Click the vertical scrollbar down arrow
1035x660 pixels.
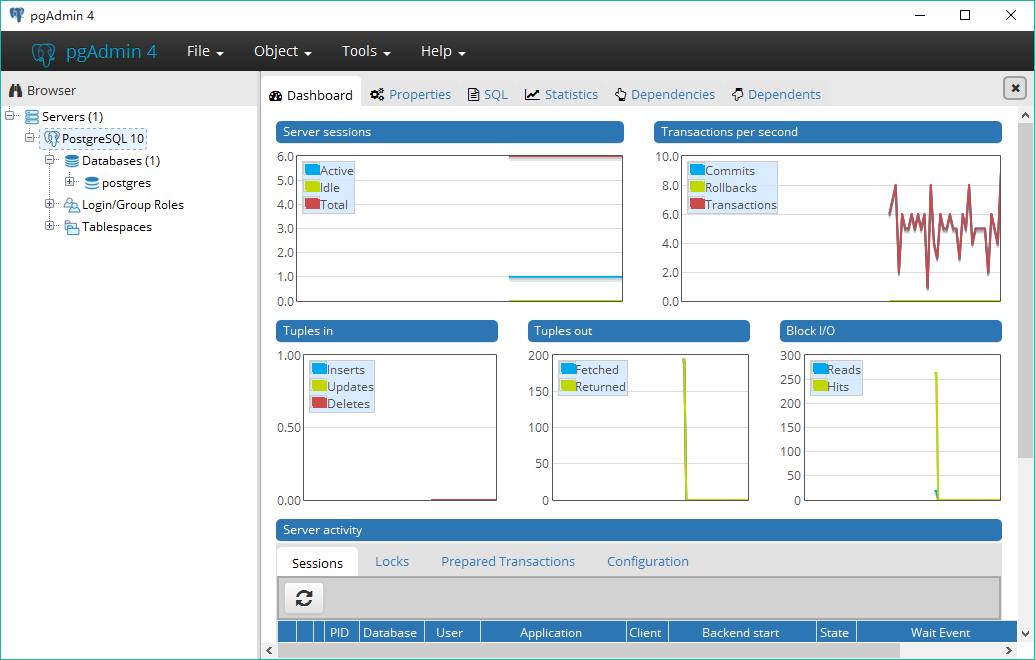point(1025,634)
